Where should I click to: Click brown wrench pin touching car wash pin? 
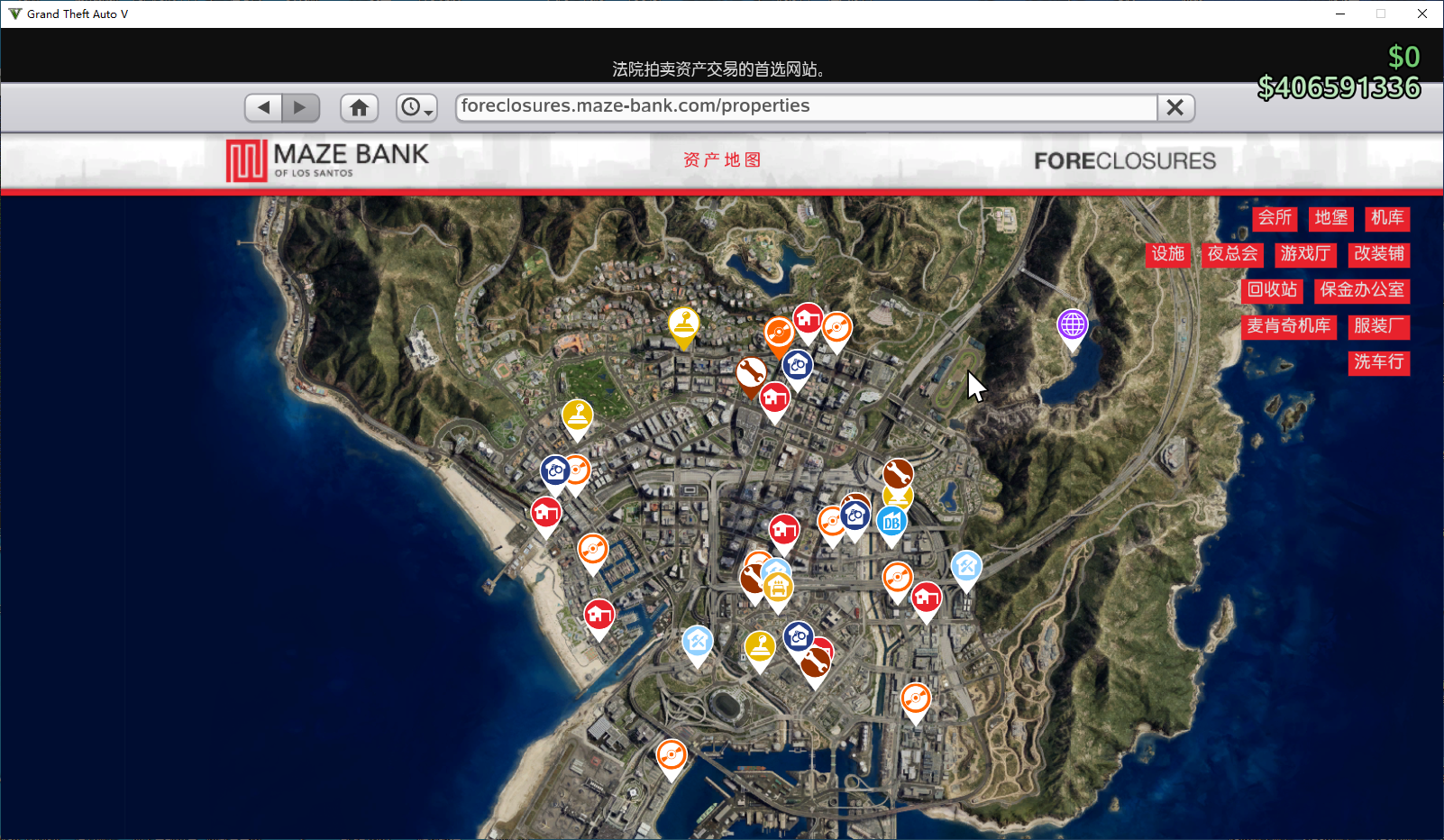pyautogui.click(x=752, y=581)
